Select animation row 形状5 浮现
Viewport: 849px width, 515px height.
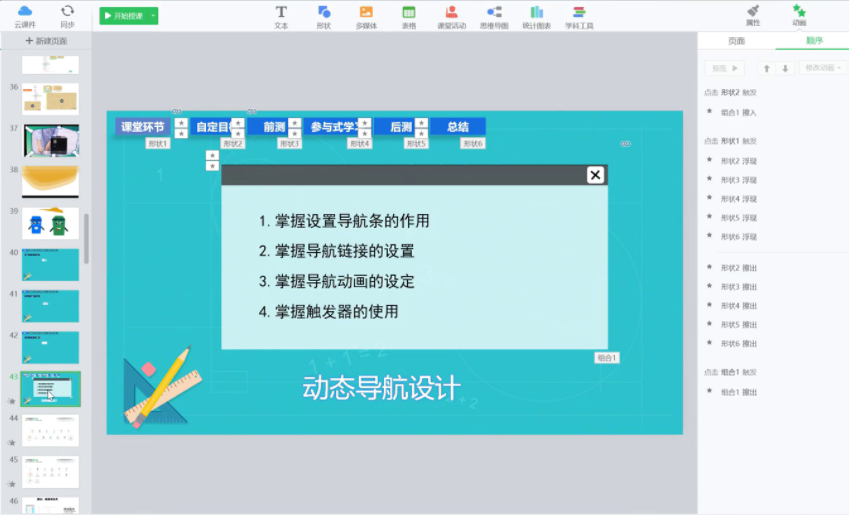pos(739,218)
